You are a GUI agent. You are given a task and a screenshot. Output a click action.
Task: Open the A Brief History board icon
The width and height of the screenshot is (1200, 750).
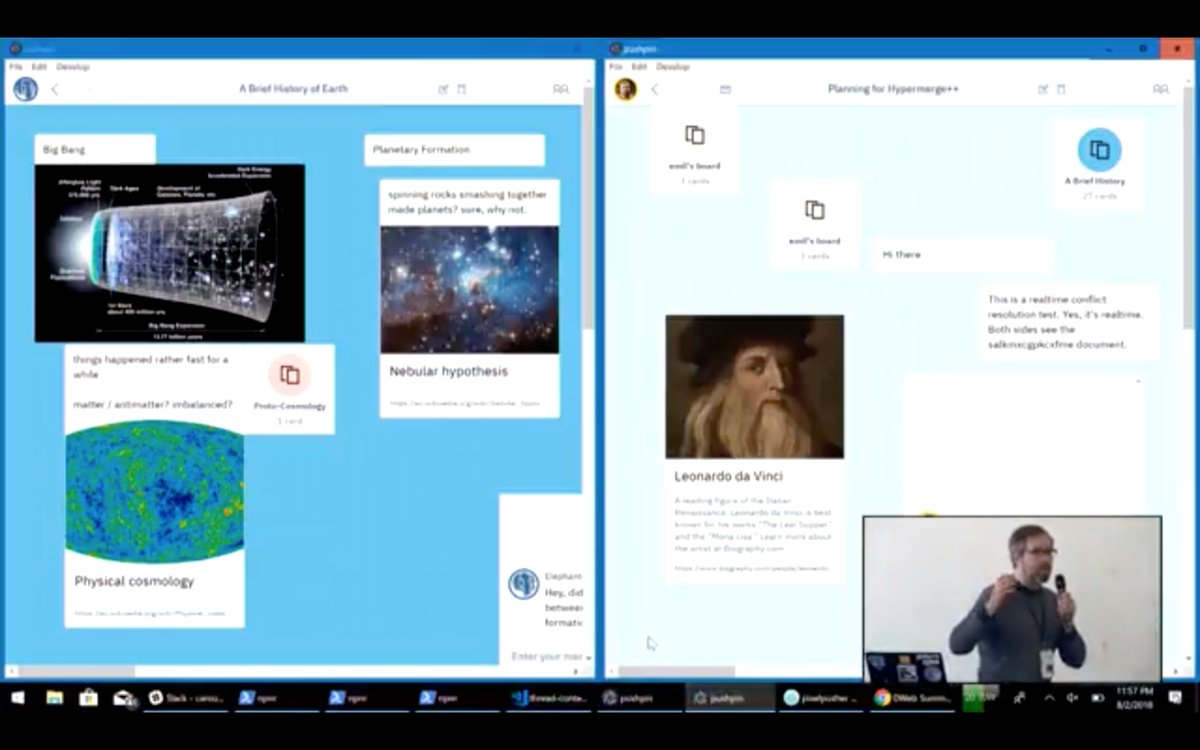(x=1099, y=150)
